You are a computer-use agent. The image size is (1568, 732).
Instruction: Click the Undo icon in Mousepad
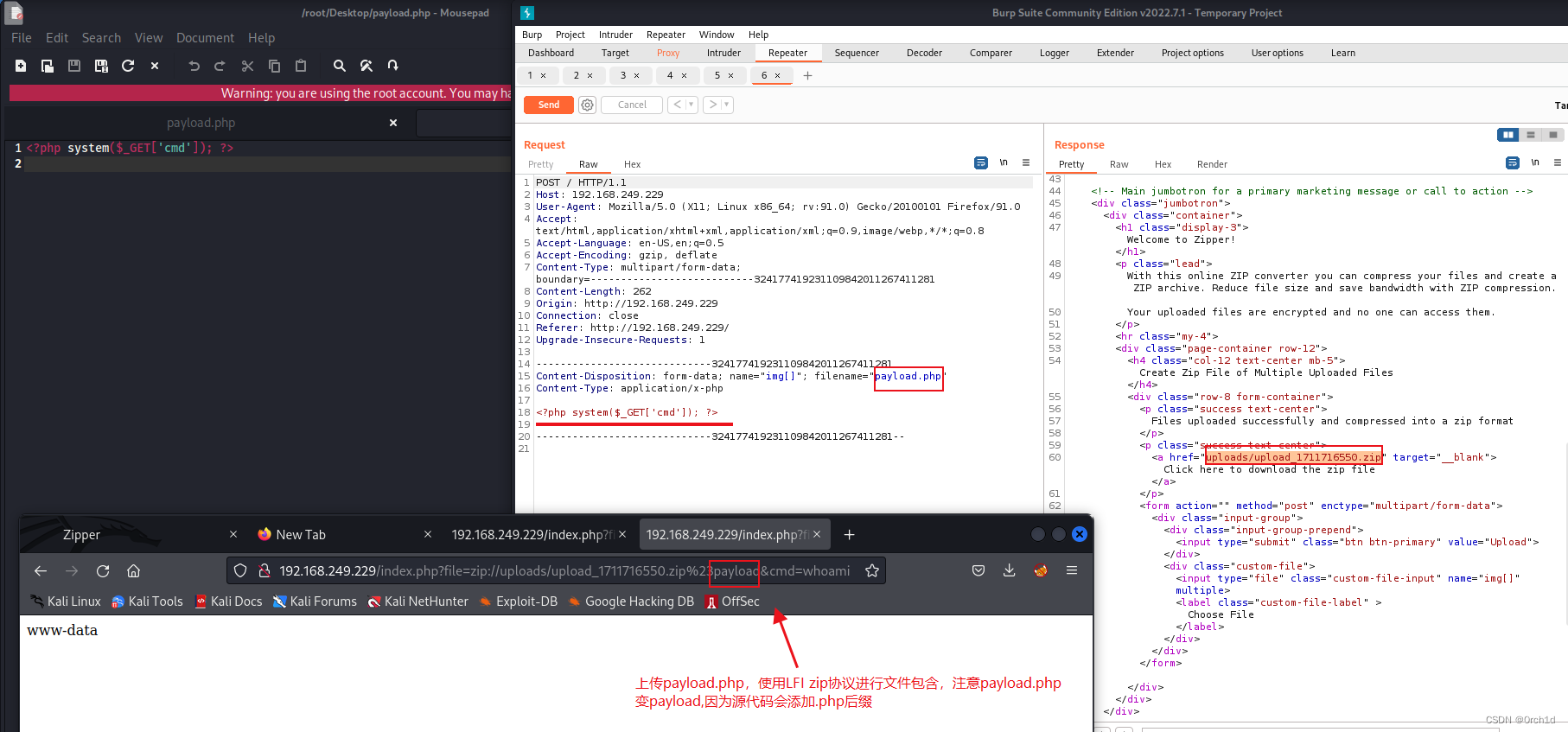[x=194, y=66]
